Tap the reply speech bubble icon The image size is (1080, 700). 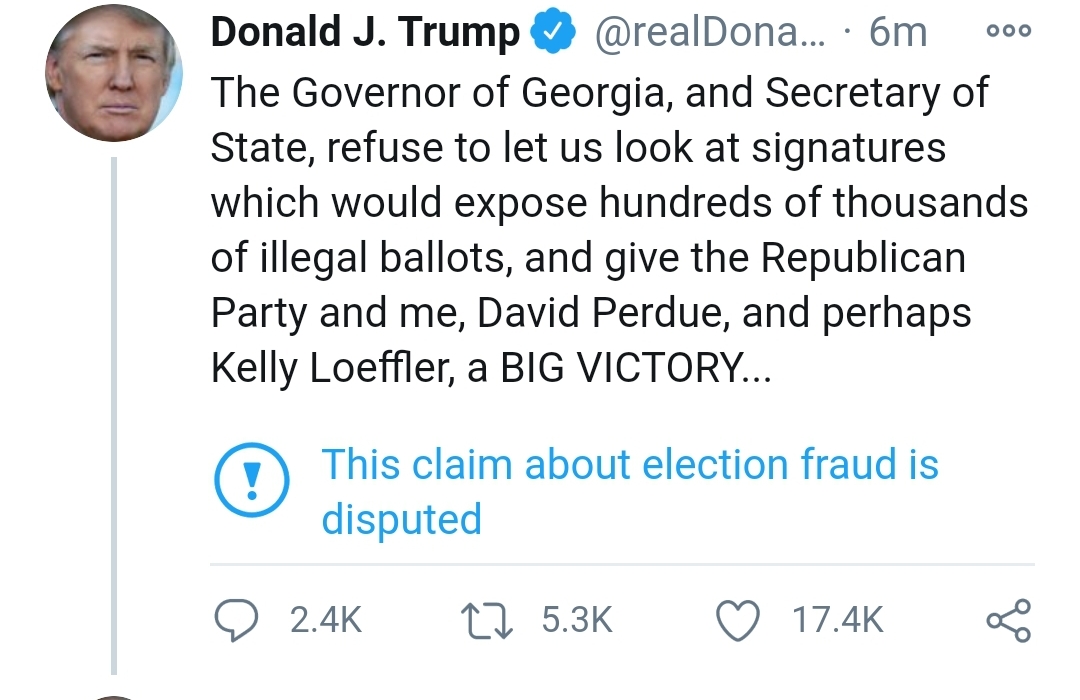tap(236, 620)
